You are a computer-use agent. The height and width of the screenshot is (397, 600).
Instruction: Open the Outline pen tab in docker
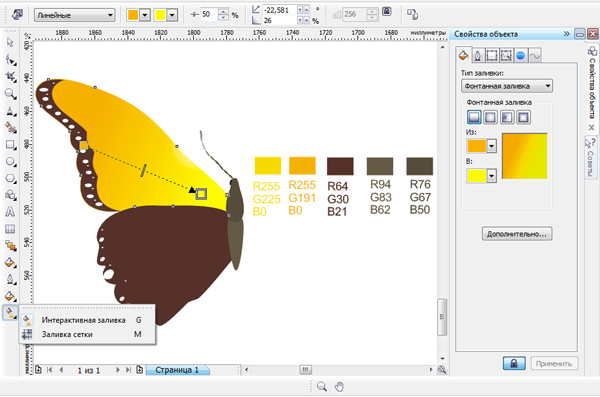pyautogui.click(x=478, y=56)
